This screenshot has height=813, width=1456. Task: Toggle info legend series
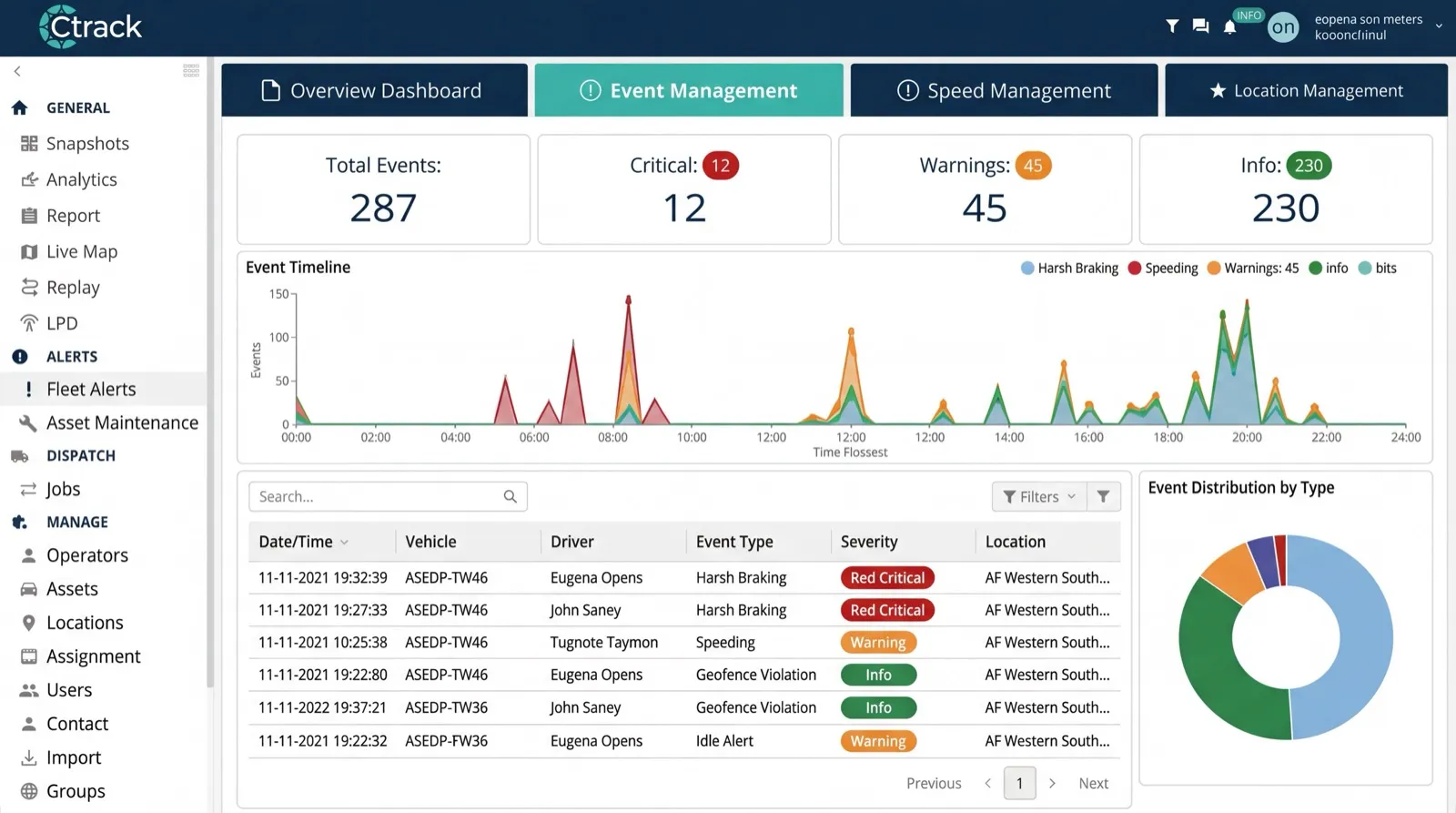click(x=1329, y=268)
